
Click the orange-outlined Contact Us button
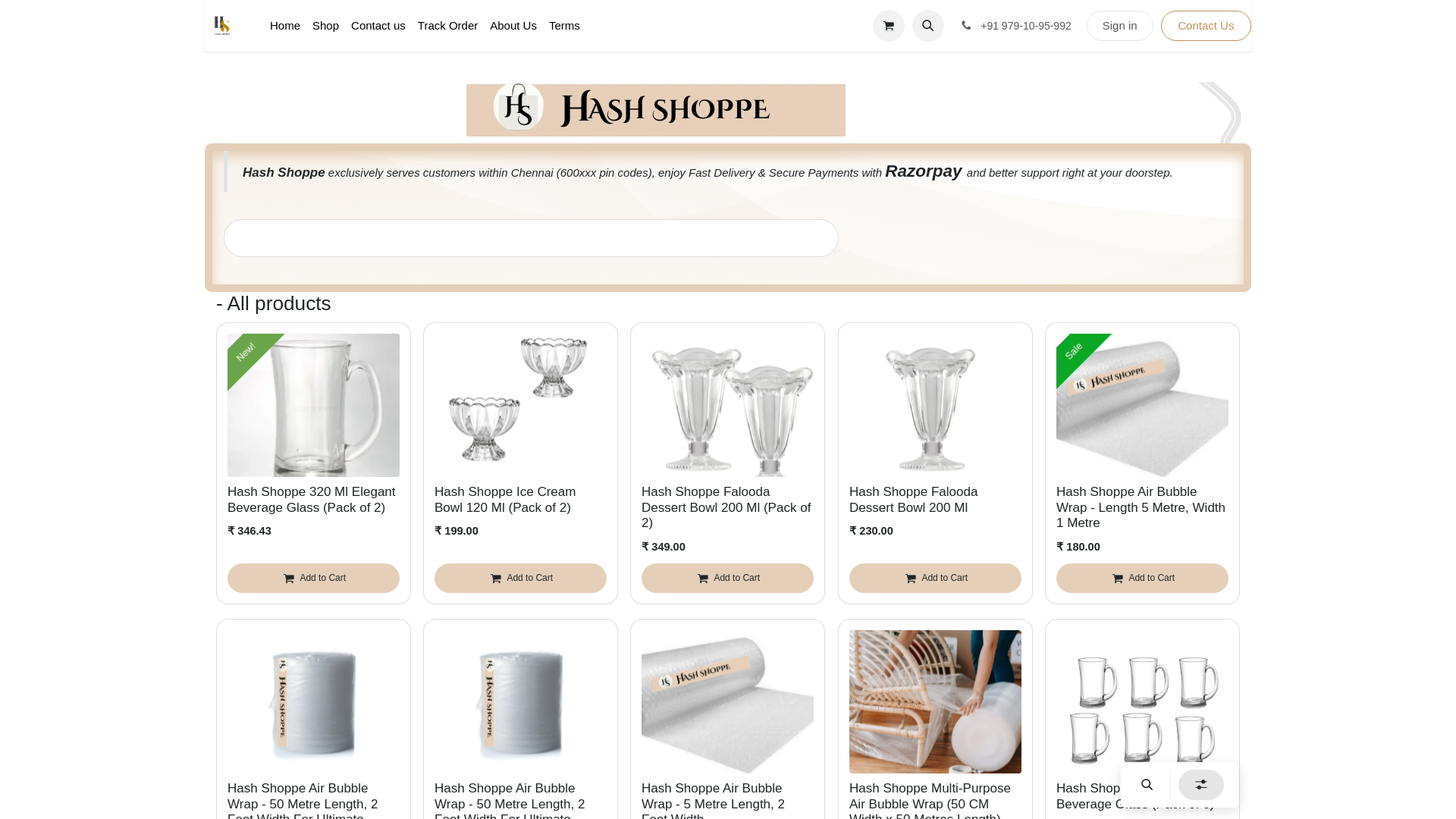pyautogui.click(x=1206, y=26)
